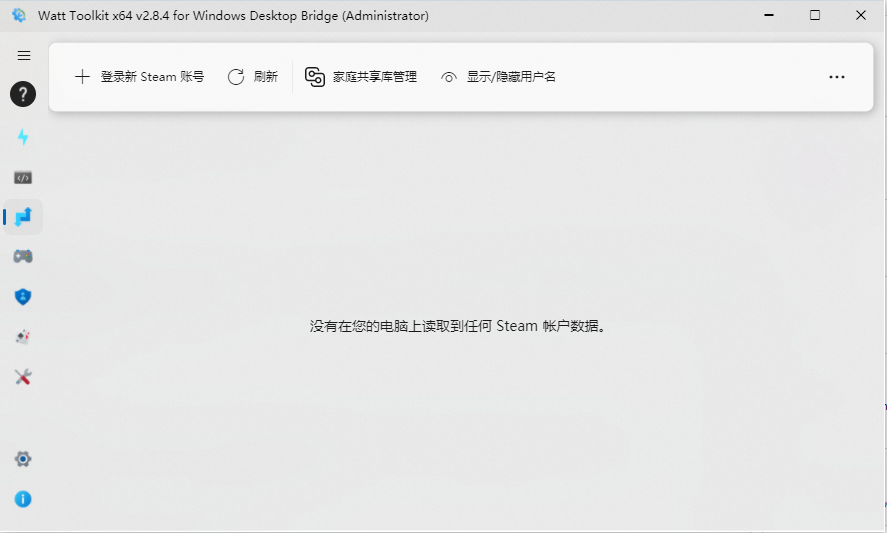This screenshot has width=887, height=533.
Task: Open the three-dots more options menu
Action: point(837,77)
